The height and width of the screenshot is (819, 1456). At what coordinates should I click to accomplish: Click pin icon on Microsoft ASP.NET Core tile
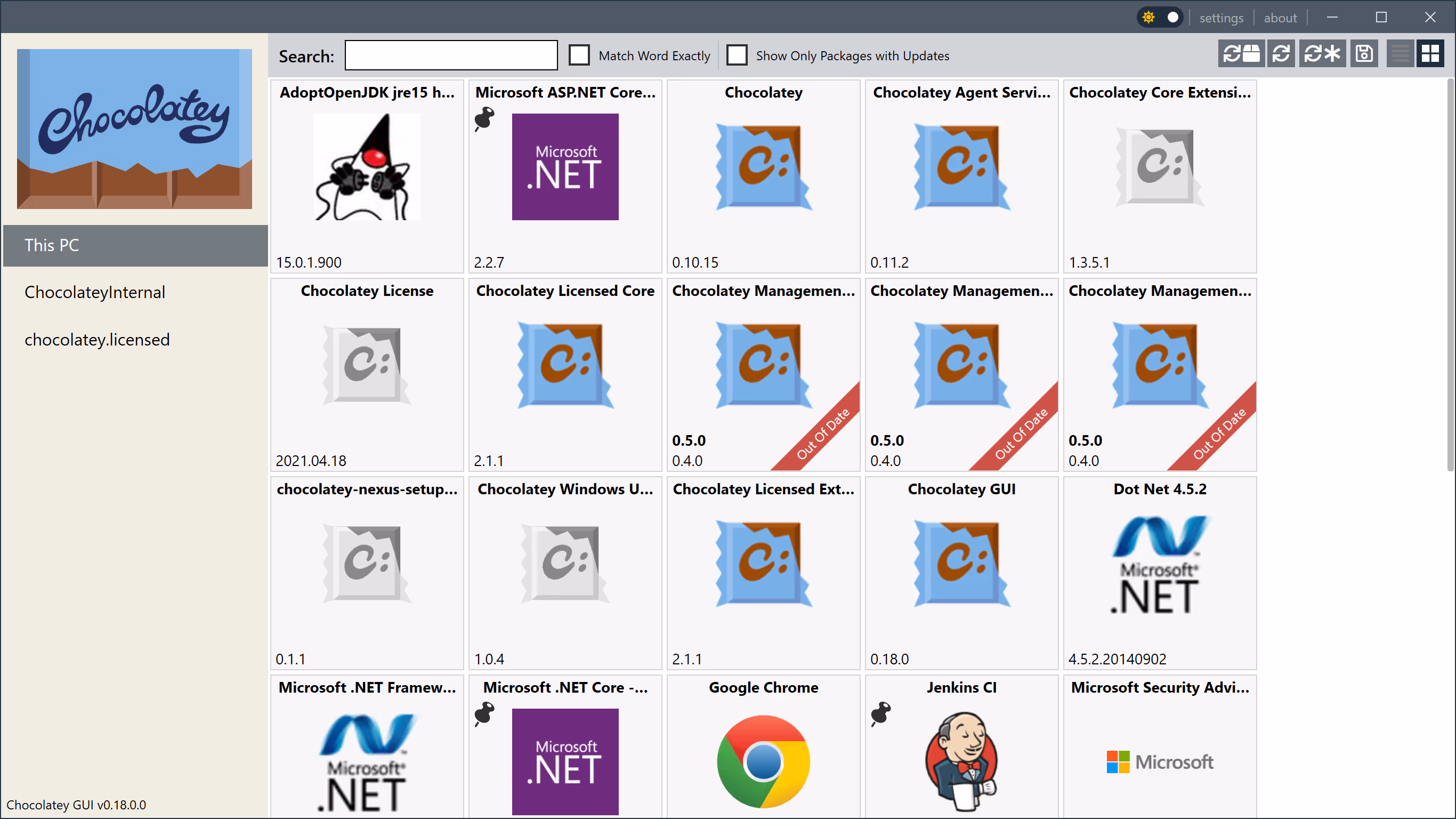(x=484, y=119)
